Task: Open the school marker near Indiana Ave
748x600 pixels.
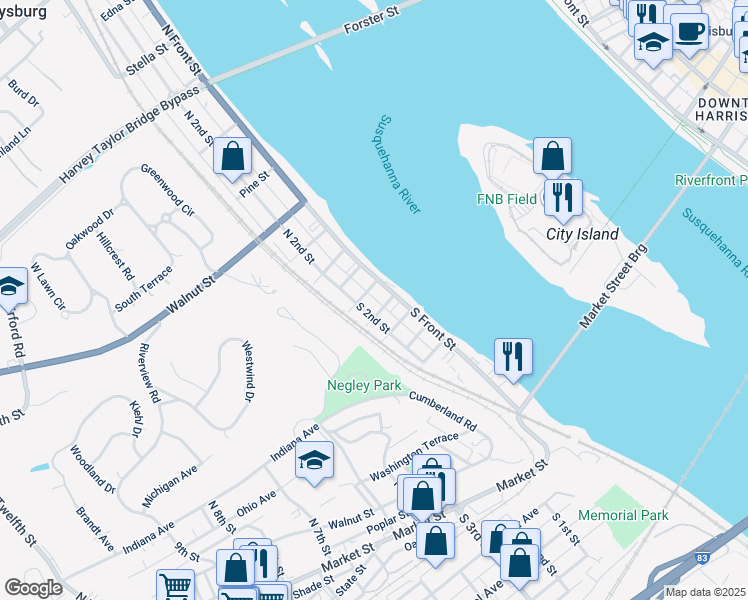Action: [314, 461]
